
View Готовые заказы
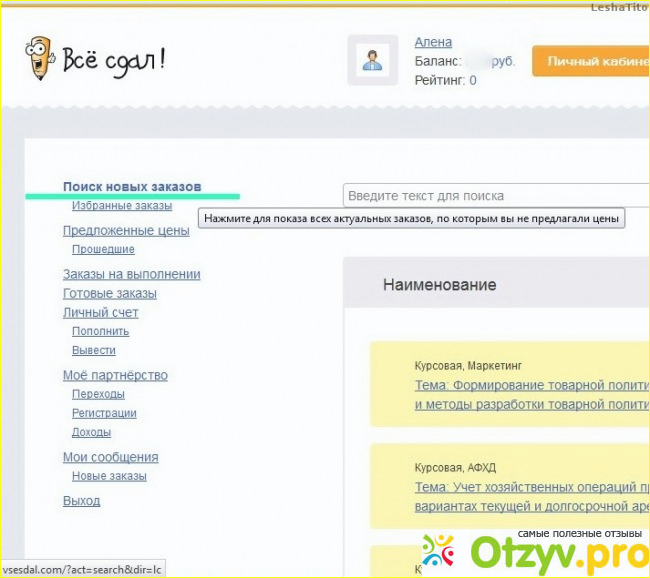tap(109, 293)
